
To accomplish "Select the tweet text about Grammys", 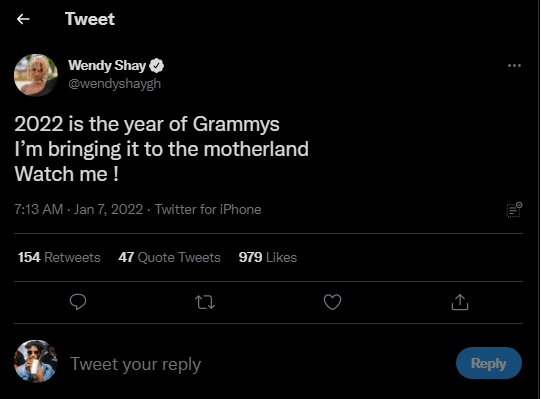I will coord(161,149).
